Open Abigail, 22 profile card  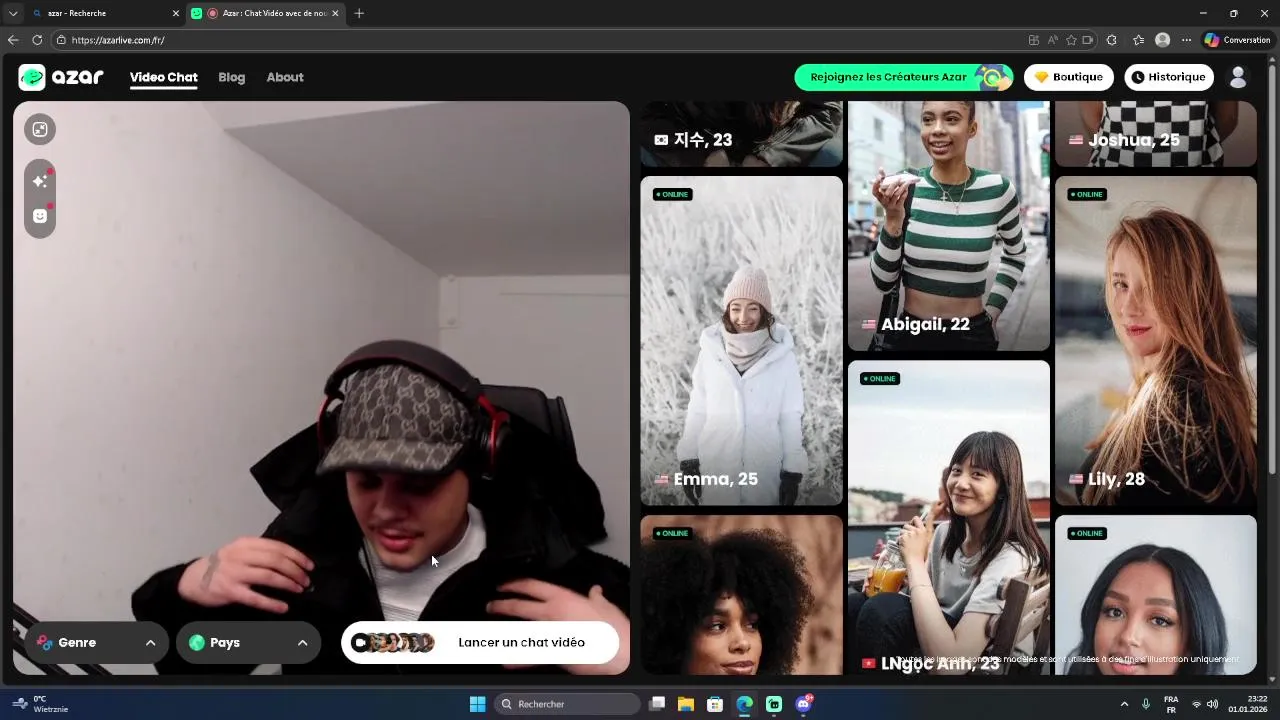pos(948,226)
